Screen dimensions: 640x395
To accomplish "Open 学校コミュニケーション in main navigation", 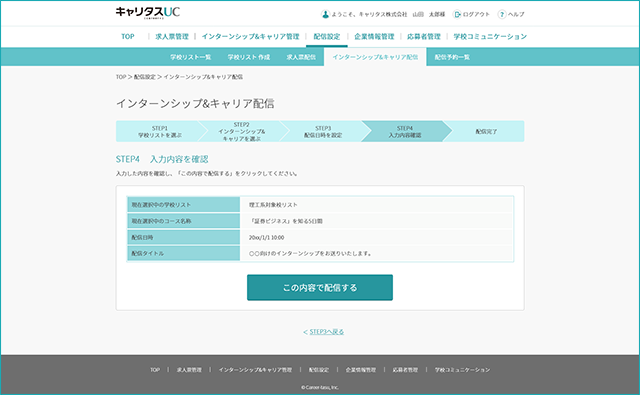I will 490,36.
